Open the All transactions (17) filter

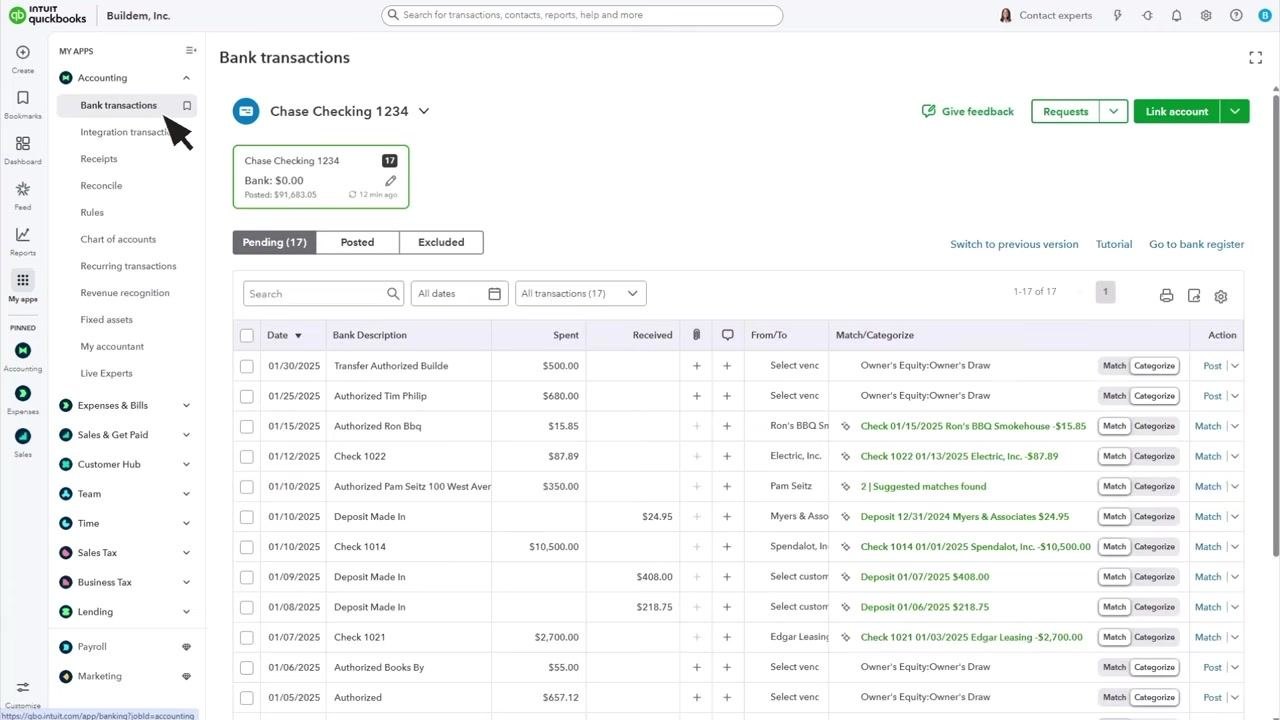(x=581, y=294)
